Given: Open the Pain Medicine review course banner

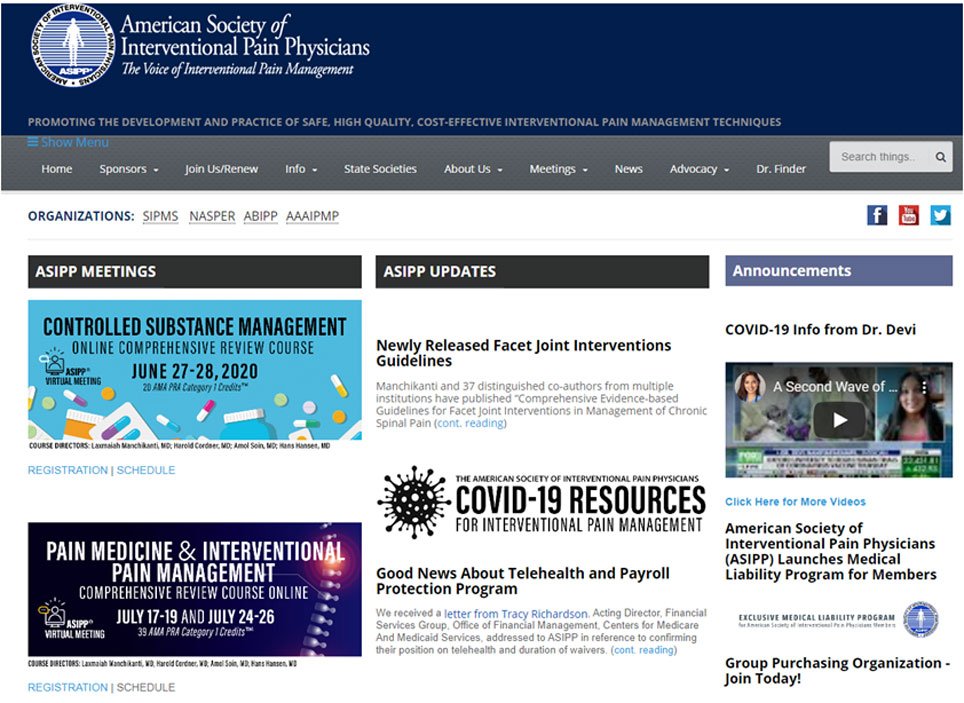Looking at the screenshot, I should (x=195, y=589).
